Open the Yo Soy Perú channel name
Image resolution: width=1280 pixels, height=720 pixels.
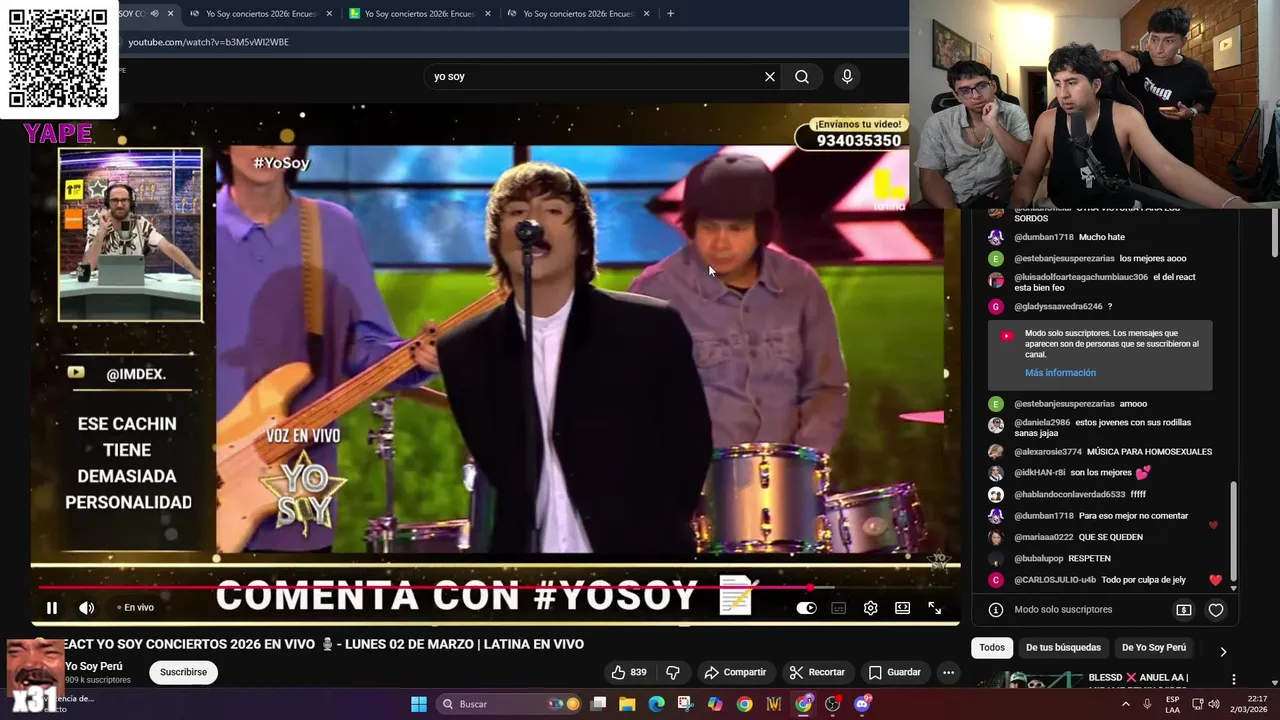pos(94,666)
